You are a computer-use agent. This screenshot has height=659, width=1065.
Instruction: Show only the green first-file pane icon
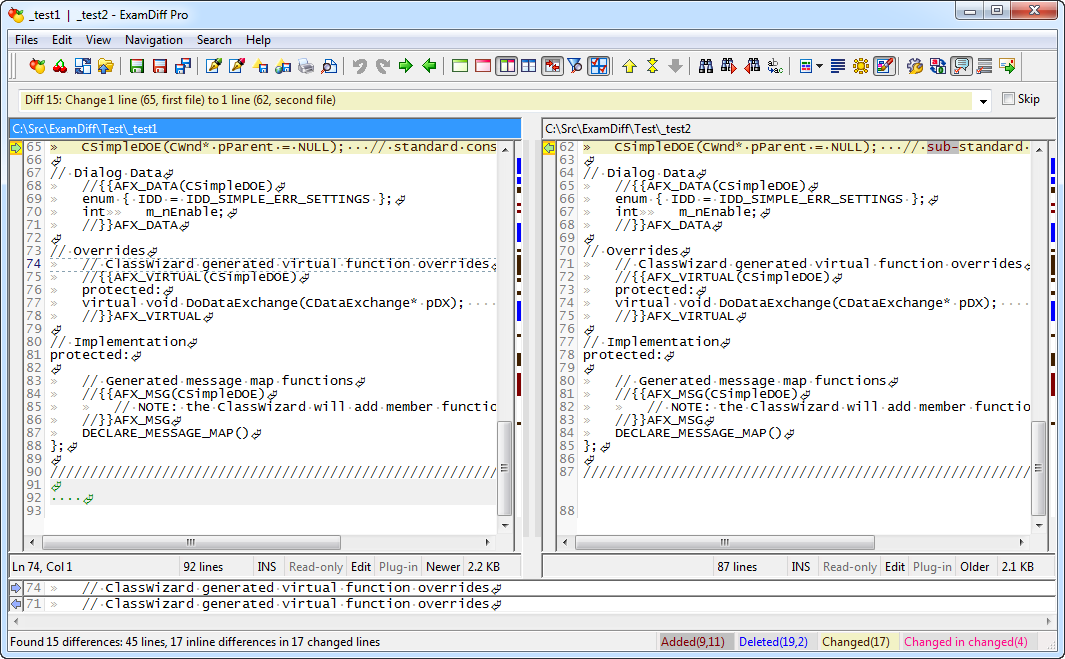pos(460,66)
